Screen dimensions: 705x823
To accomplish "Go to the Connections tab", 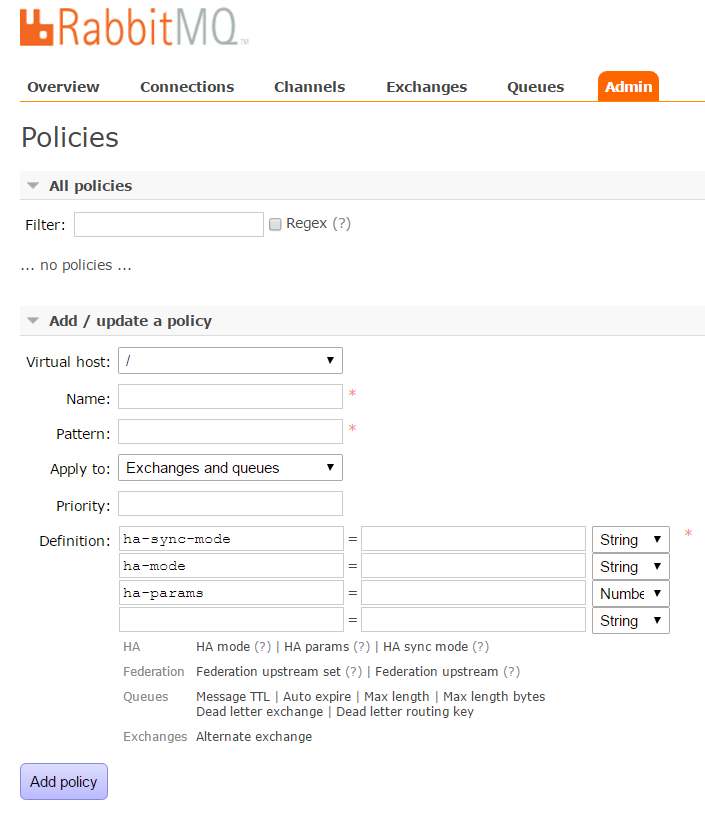I will 187,87.
